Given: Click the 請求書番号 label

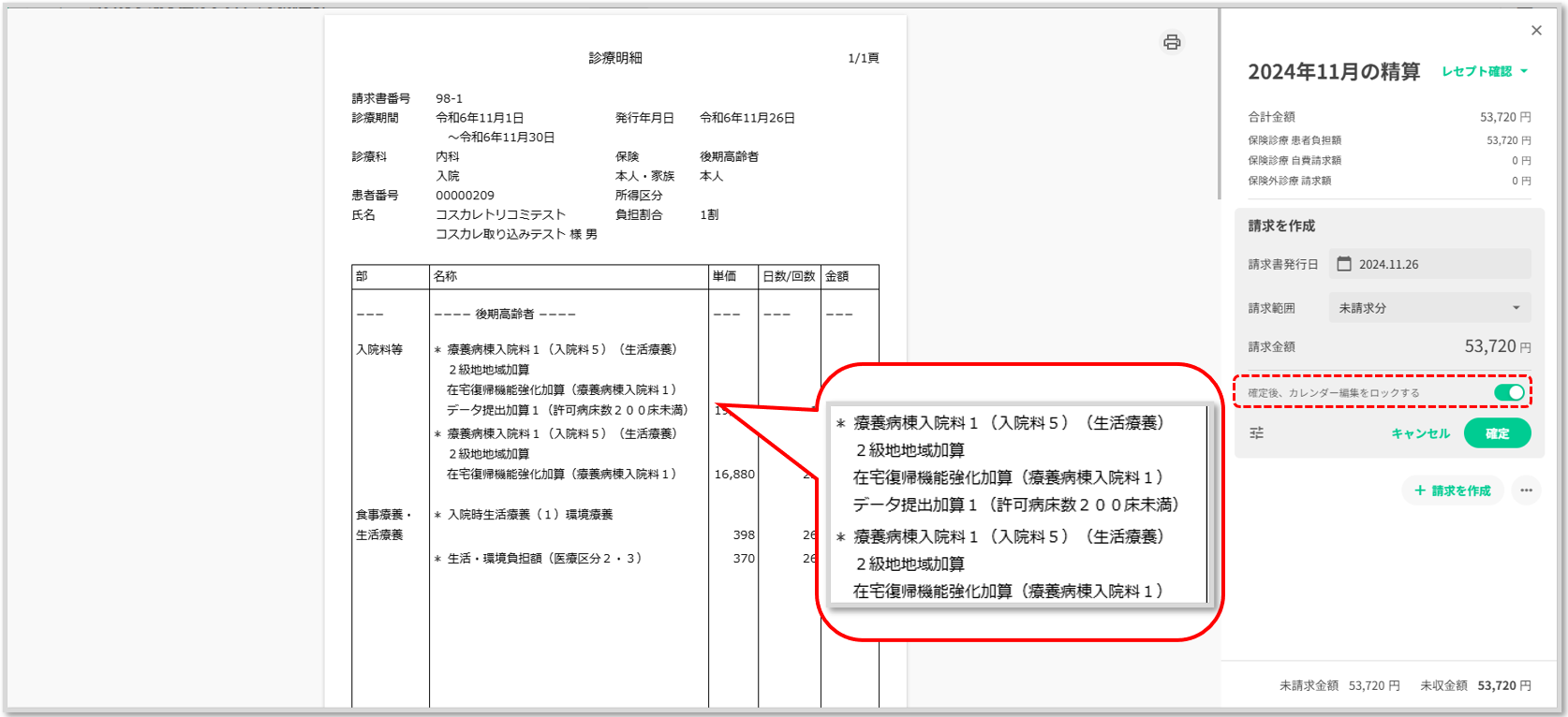Looking at the screenshot, I should tap(381, 98).
